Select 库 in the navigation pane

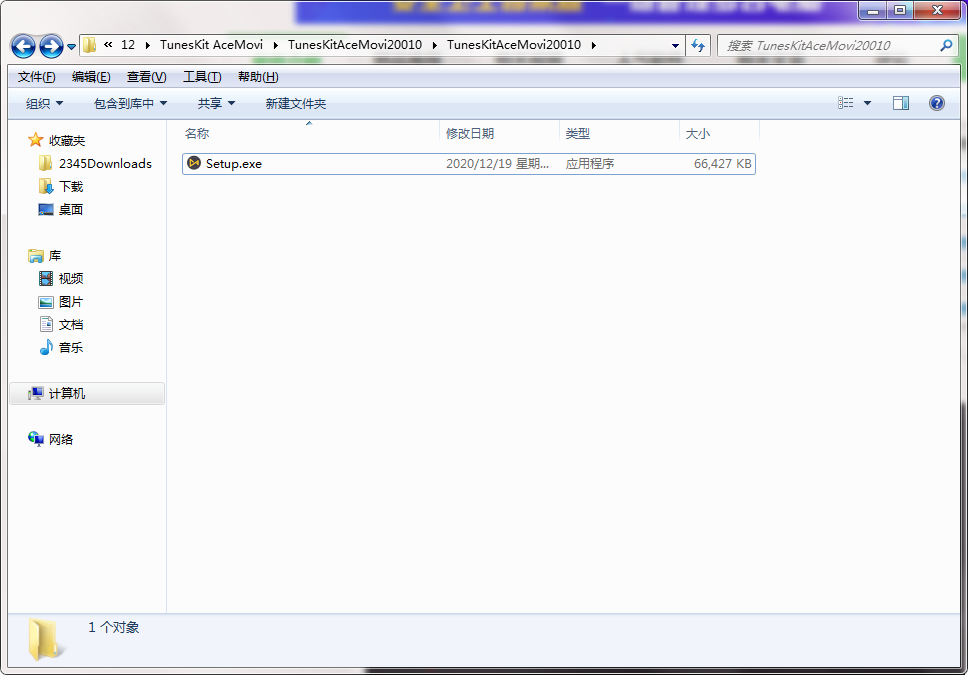(x=54, y=256)
